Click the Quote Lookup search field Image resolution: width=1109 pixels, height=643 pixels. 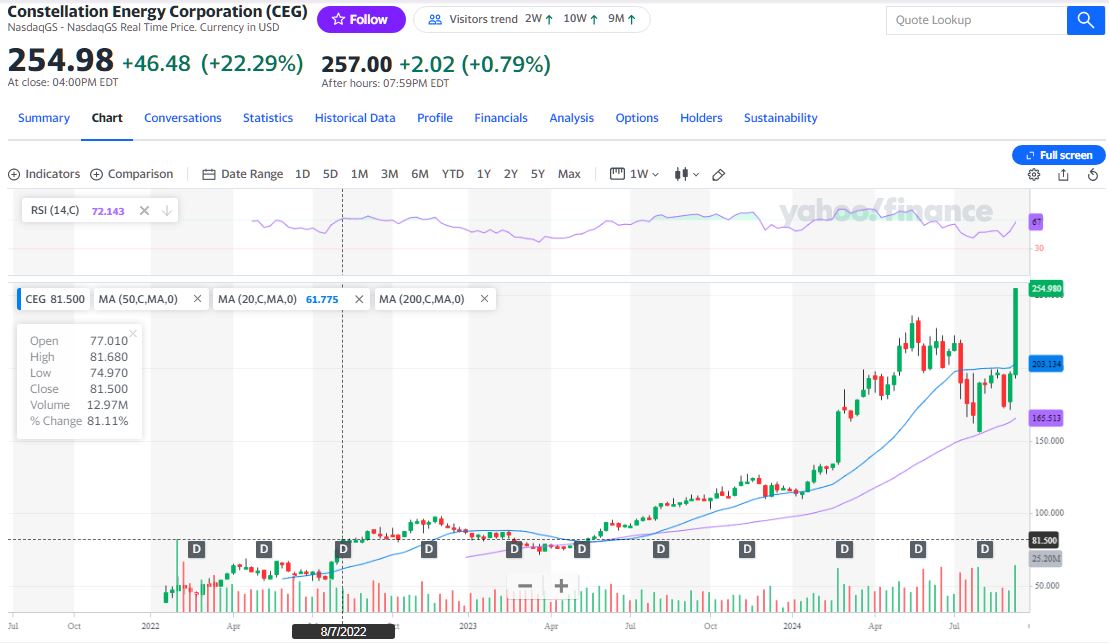(x=975, y=20)
